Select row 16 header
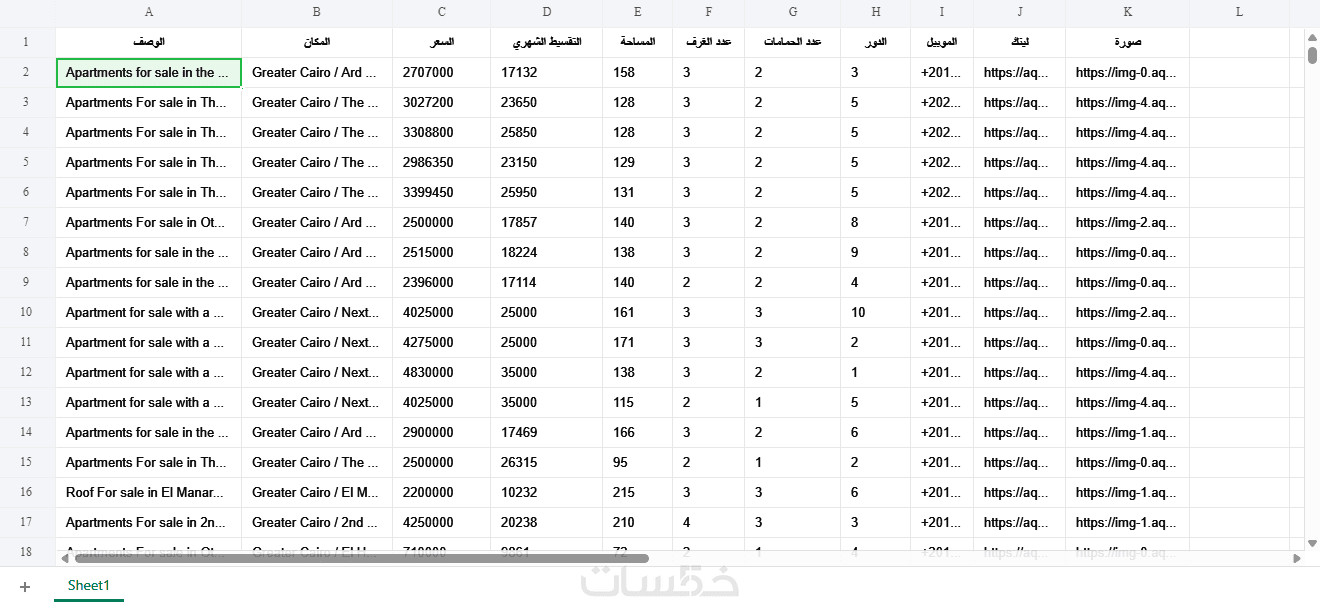Image resolution: width=1320 pixels, height=609 pixels. click(27, 492)
